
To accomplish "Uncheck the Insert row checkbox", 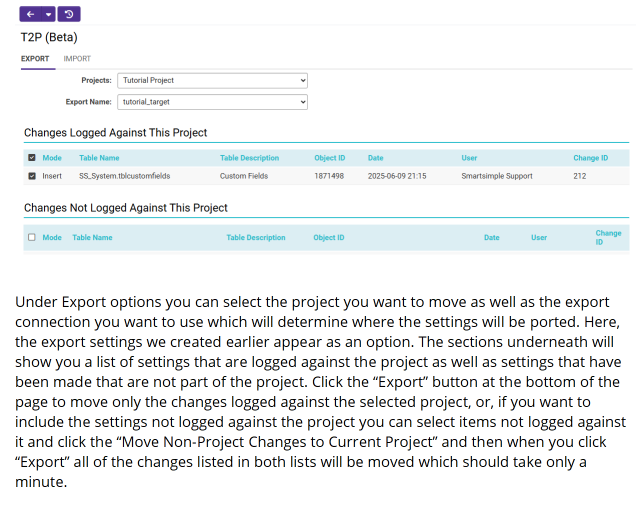I will 32,176.
